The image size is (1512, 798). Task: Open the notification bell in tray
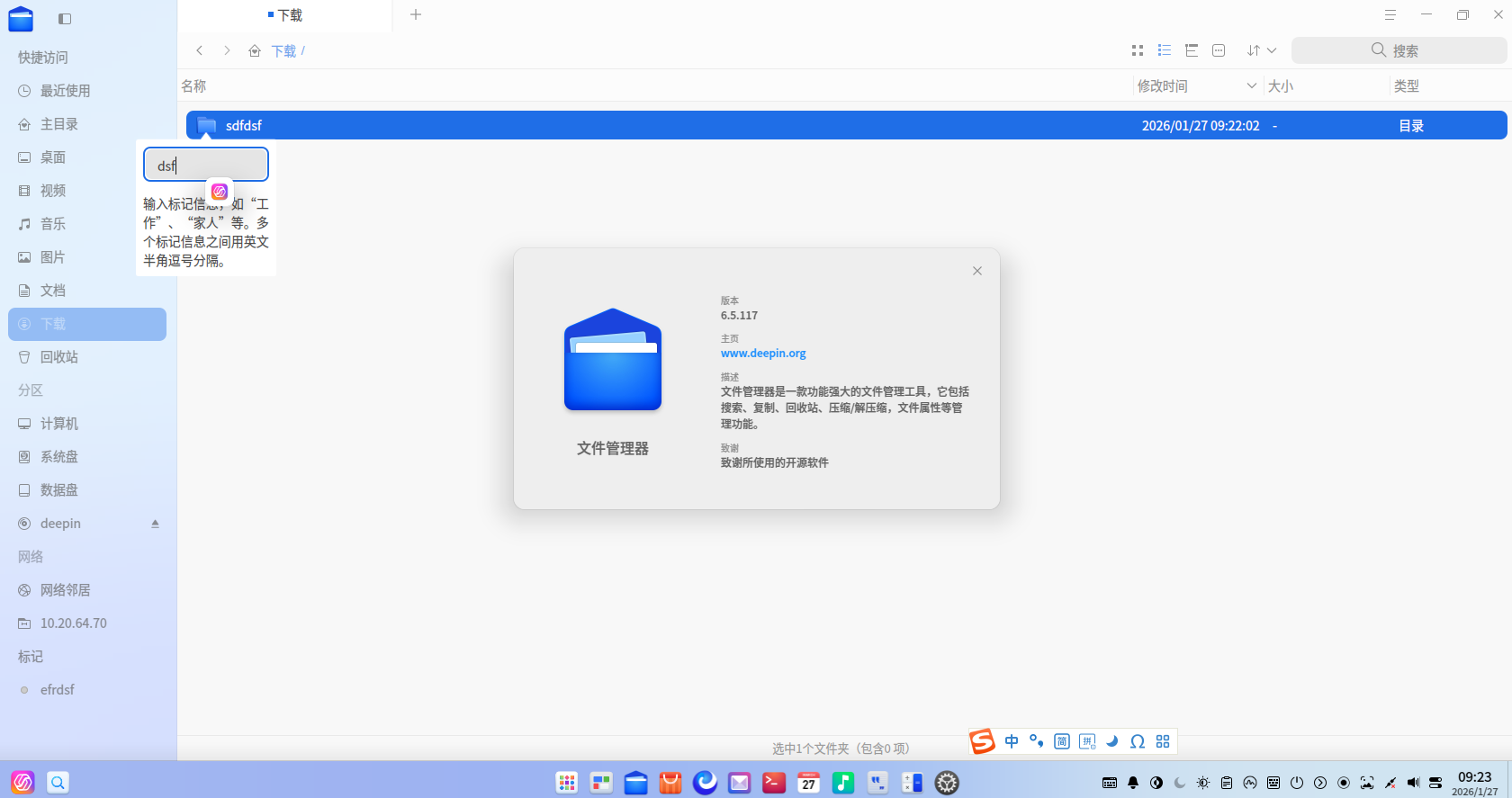1133,783
